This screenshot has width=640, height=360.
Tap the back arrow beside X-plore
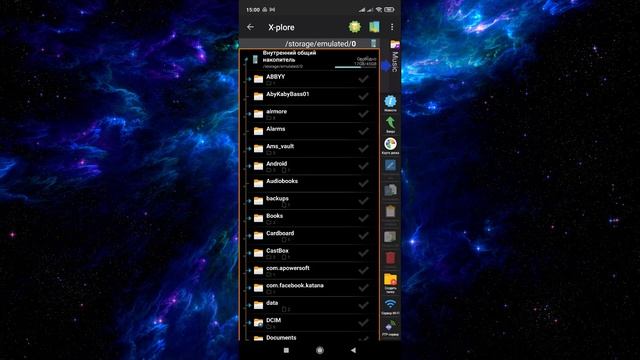[x=250, y=27]
